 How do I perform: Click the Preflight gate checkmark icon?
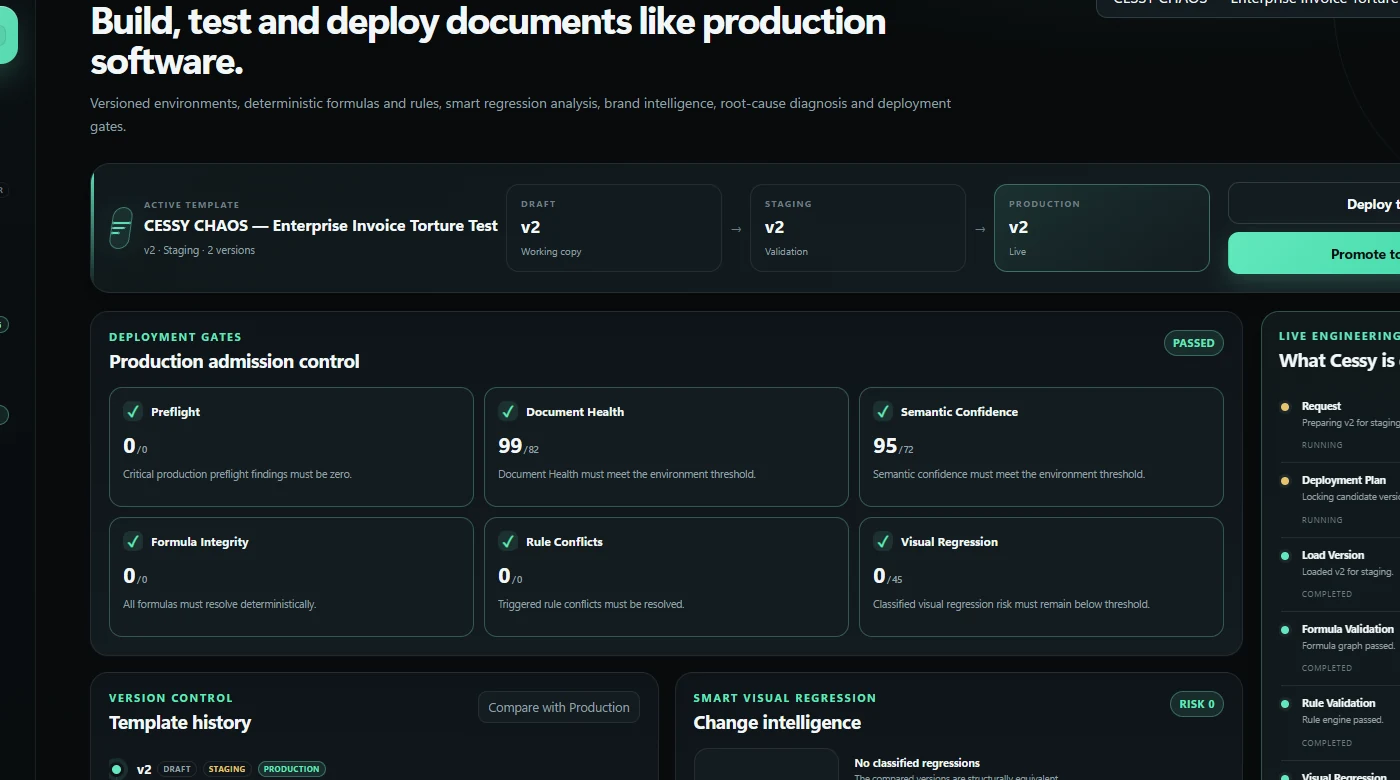pyautogui.click(x=132, y=411)
